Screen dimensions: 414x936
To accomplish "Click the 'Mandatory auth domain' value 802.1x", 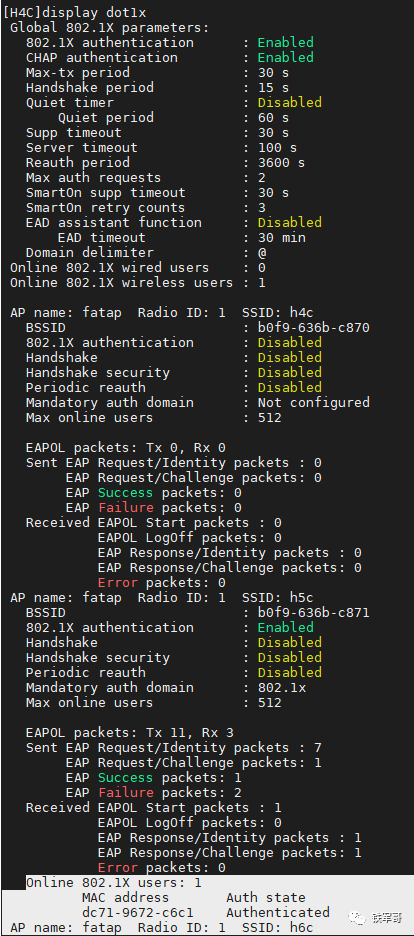I will [282, 687].
